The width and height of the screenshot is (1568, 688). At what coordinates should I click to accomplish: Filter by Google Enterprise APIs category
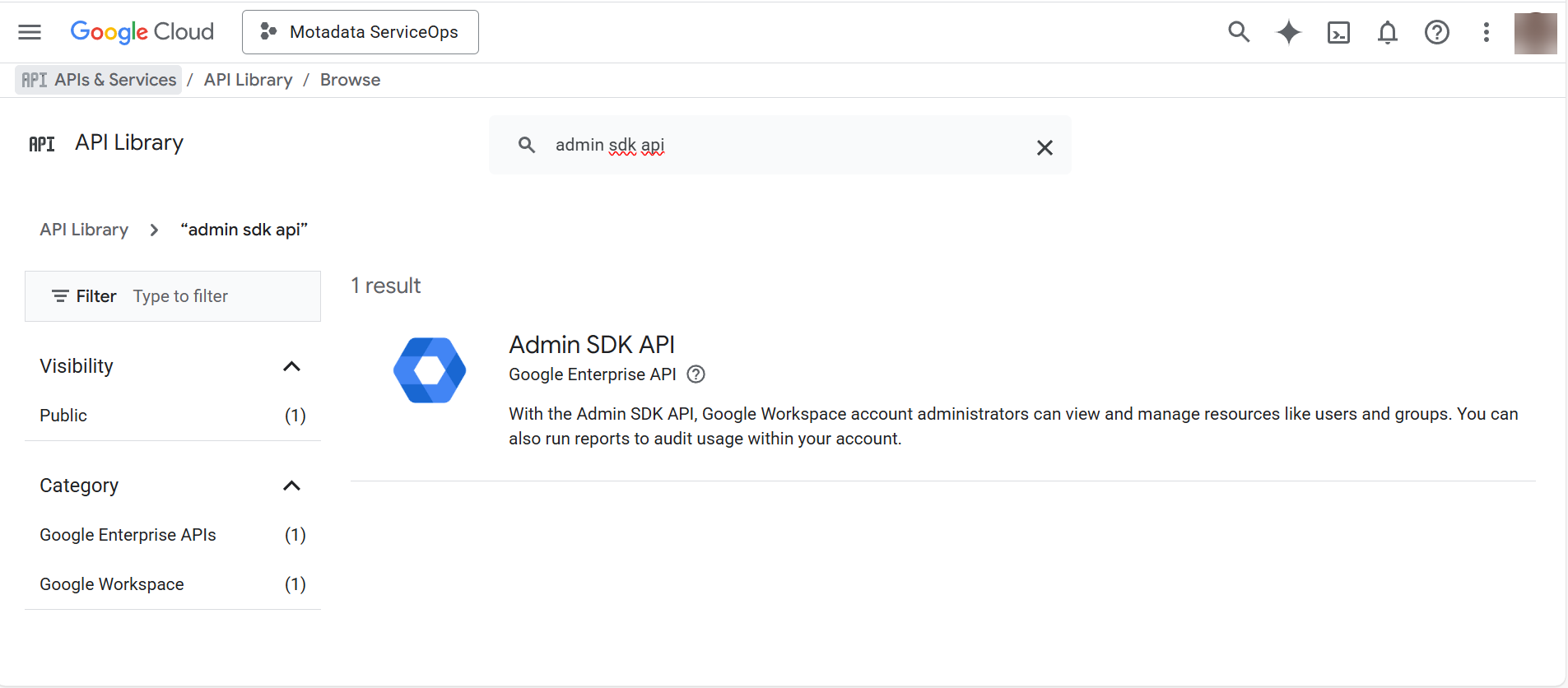(x=173, y=535)
